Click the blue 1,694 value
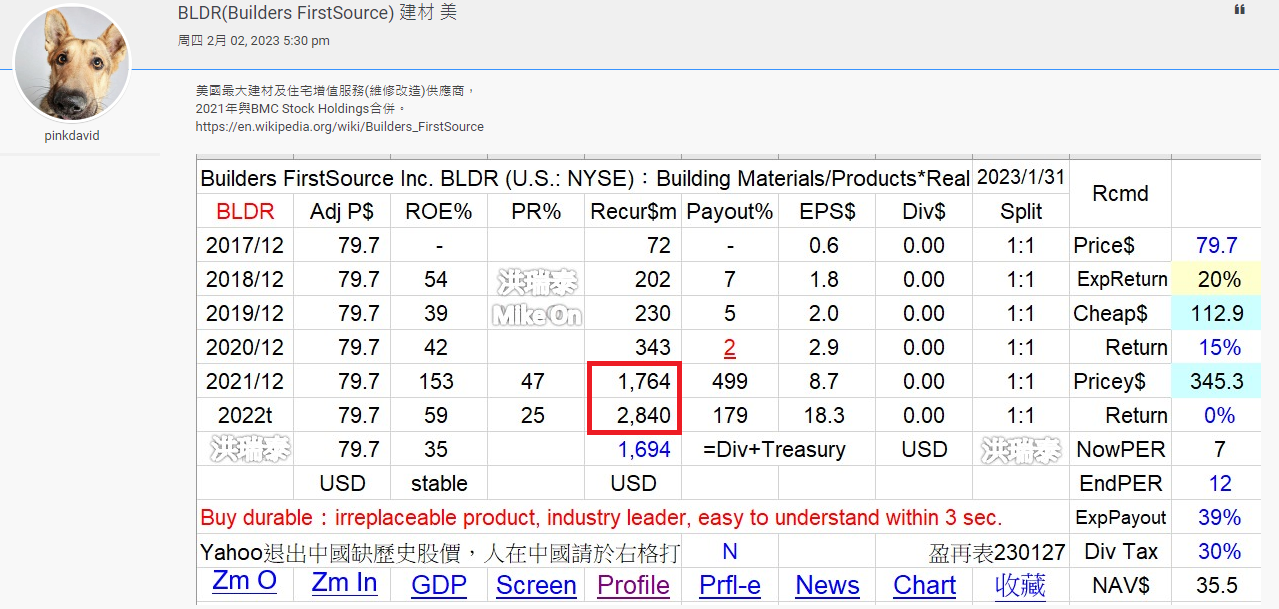 tap(644, 449)
